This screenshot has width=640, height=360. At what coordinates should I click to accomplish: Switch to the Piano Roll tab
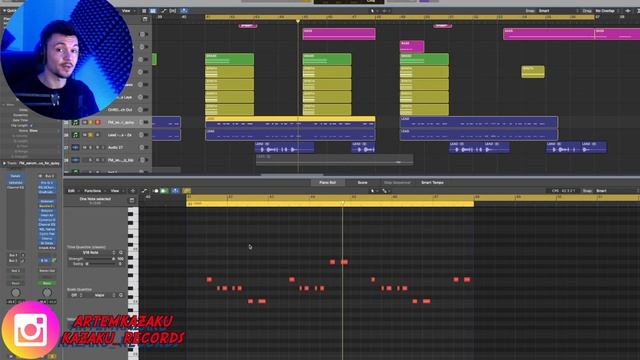(327, 182)
